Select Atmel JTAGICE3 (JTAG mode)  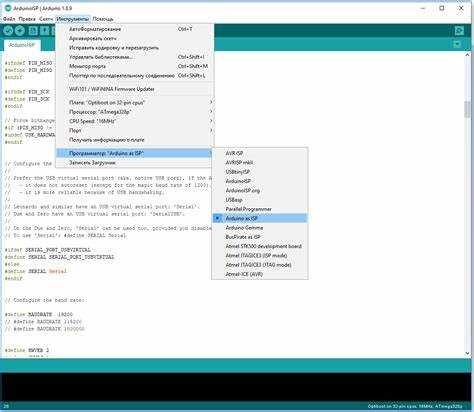(260, 265)
